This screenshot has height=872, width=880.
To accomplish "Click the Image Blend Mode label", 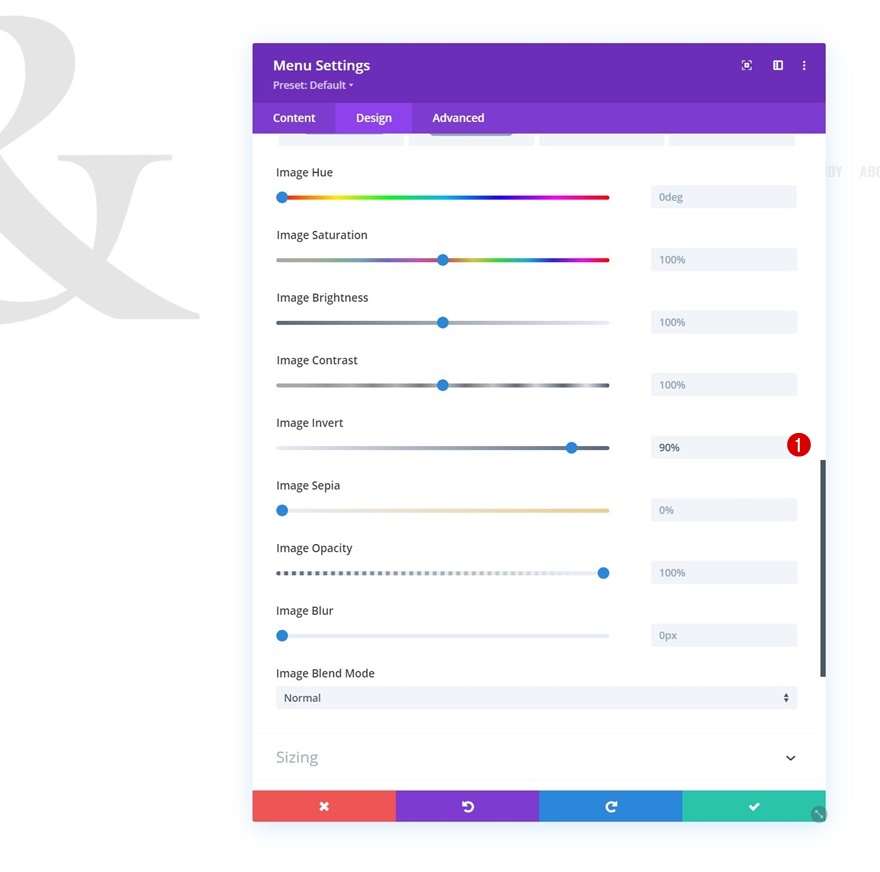I will click(325, 673).
